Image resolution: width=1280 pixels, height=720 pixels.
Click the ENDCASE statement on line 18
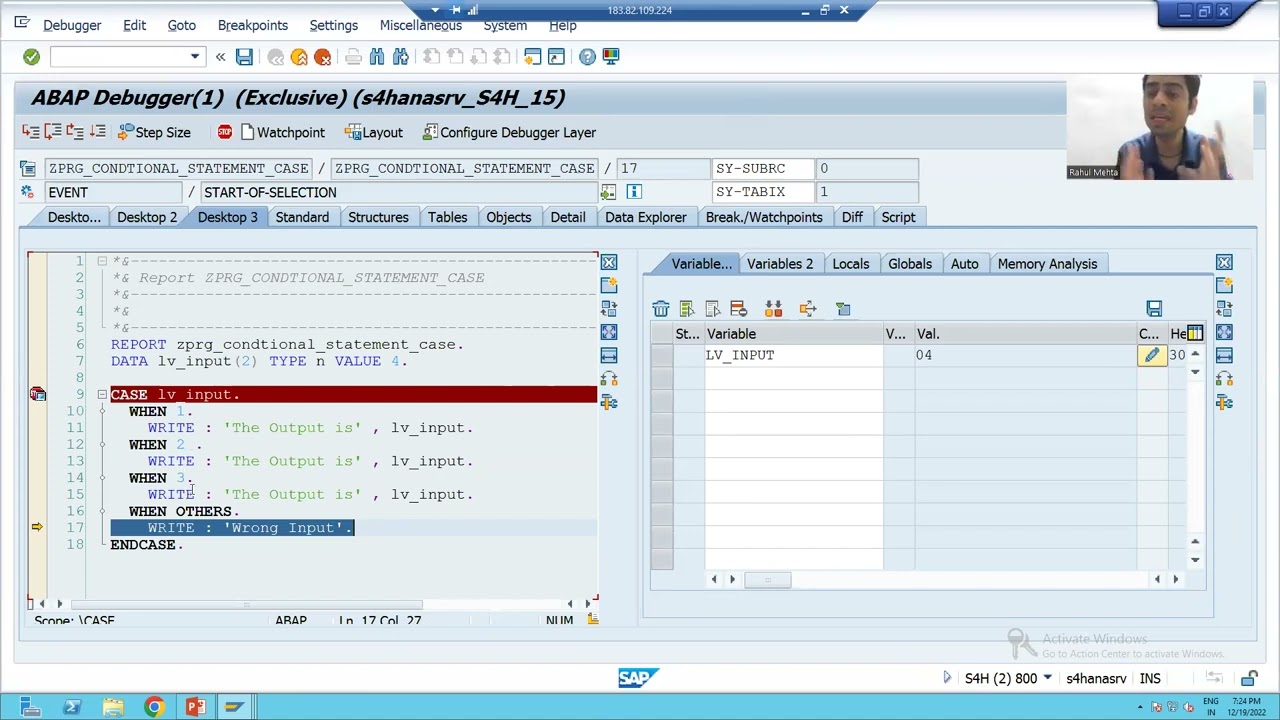[x=147, y=545]
